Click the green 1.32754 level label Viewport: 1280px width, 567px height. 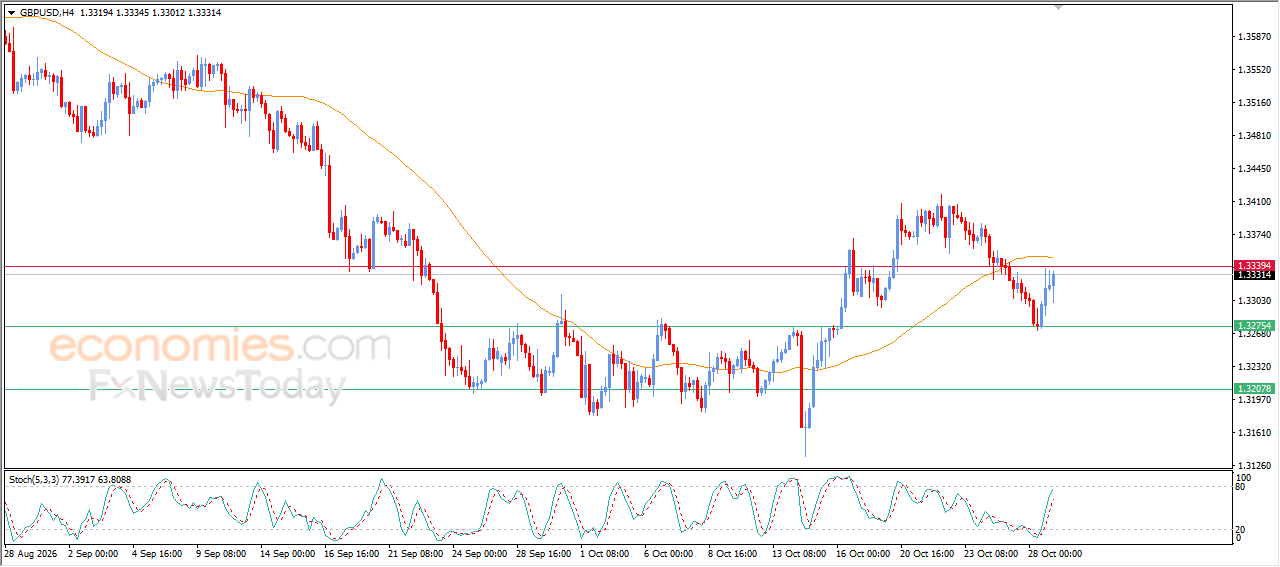(1254, 326)
